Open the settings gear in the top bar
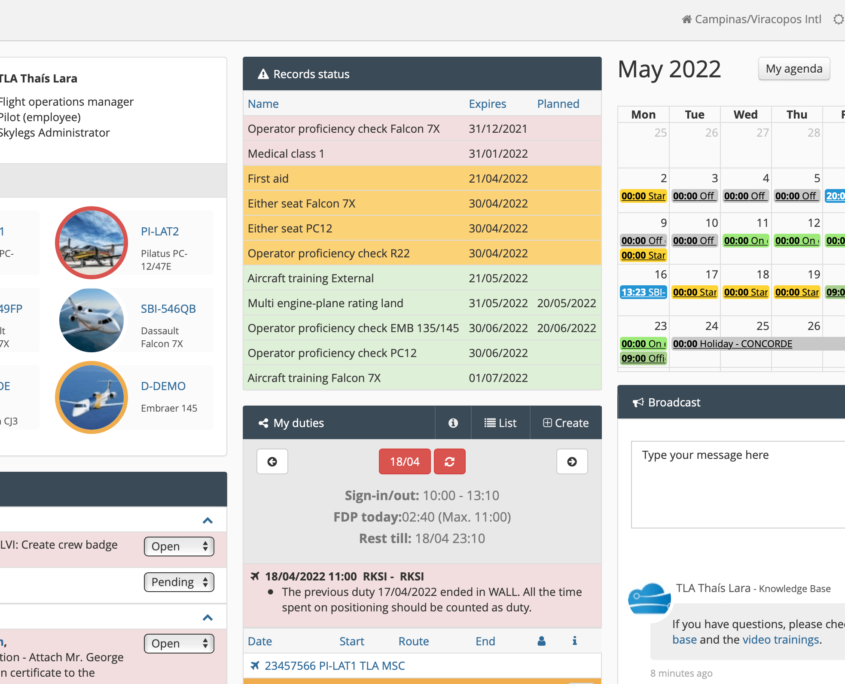The height and width of the screenshot is (684, 845). (x=837, y=19)
